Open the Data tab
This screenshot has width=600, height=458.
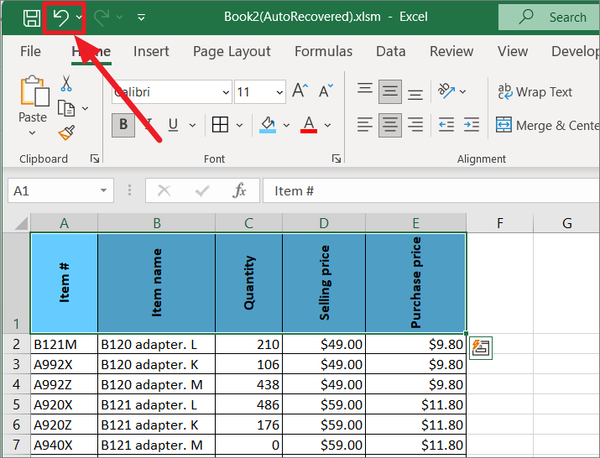pyautogui.click(x=391, y=51)
